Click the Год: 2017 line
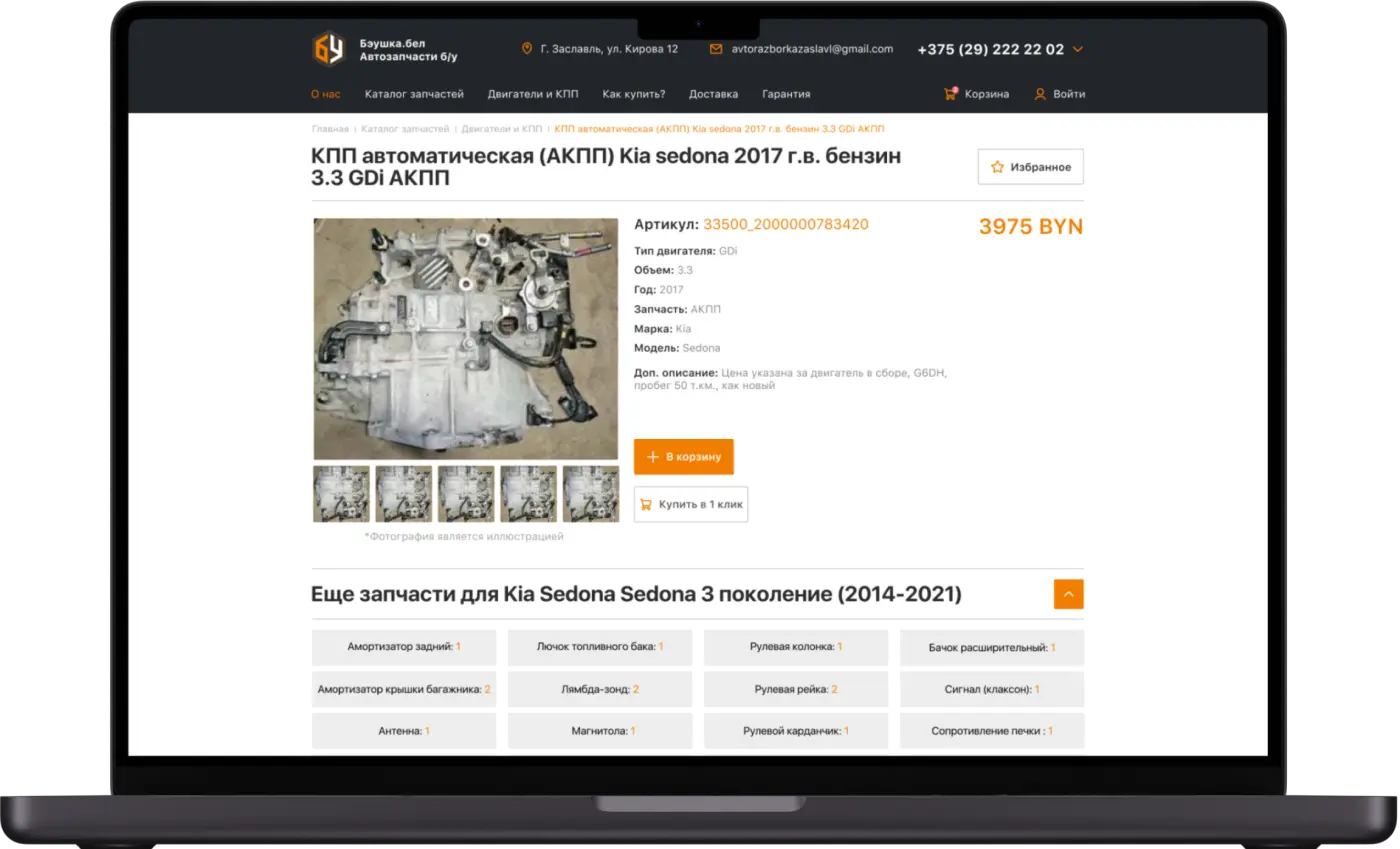 [x=659, y=290]
